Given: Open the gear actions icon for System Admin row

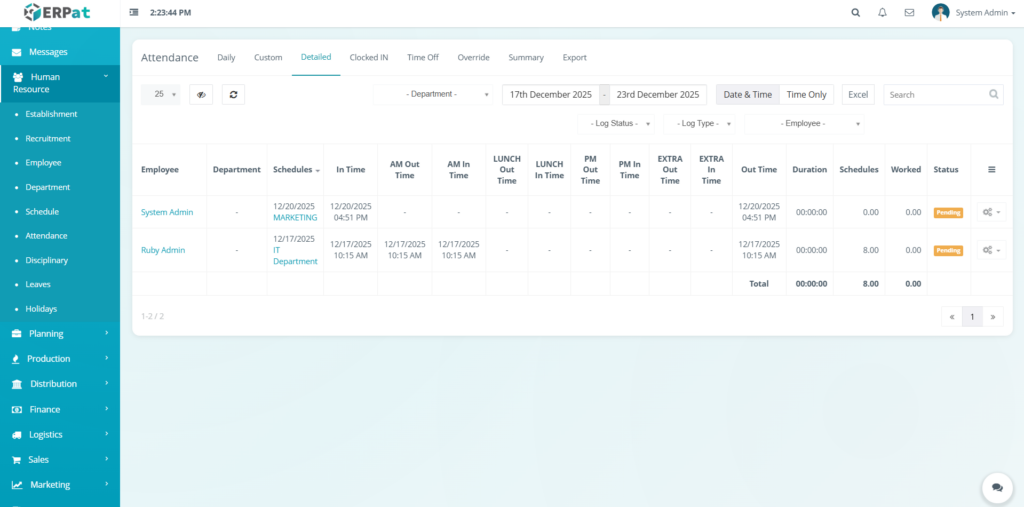Looking at the screenshot, I should click(x=991, y=212).
